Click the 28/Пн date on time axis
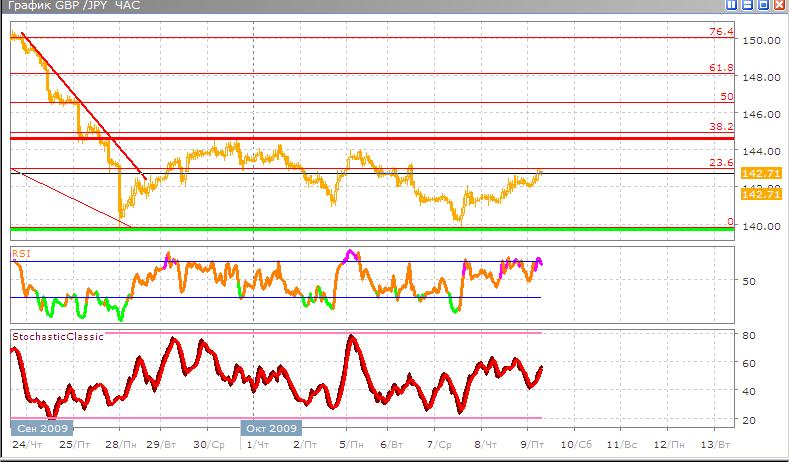The height and width of the screenshot is (462, 789). point(118,443)
